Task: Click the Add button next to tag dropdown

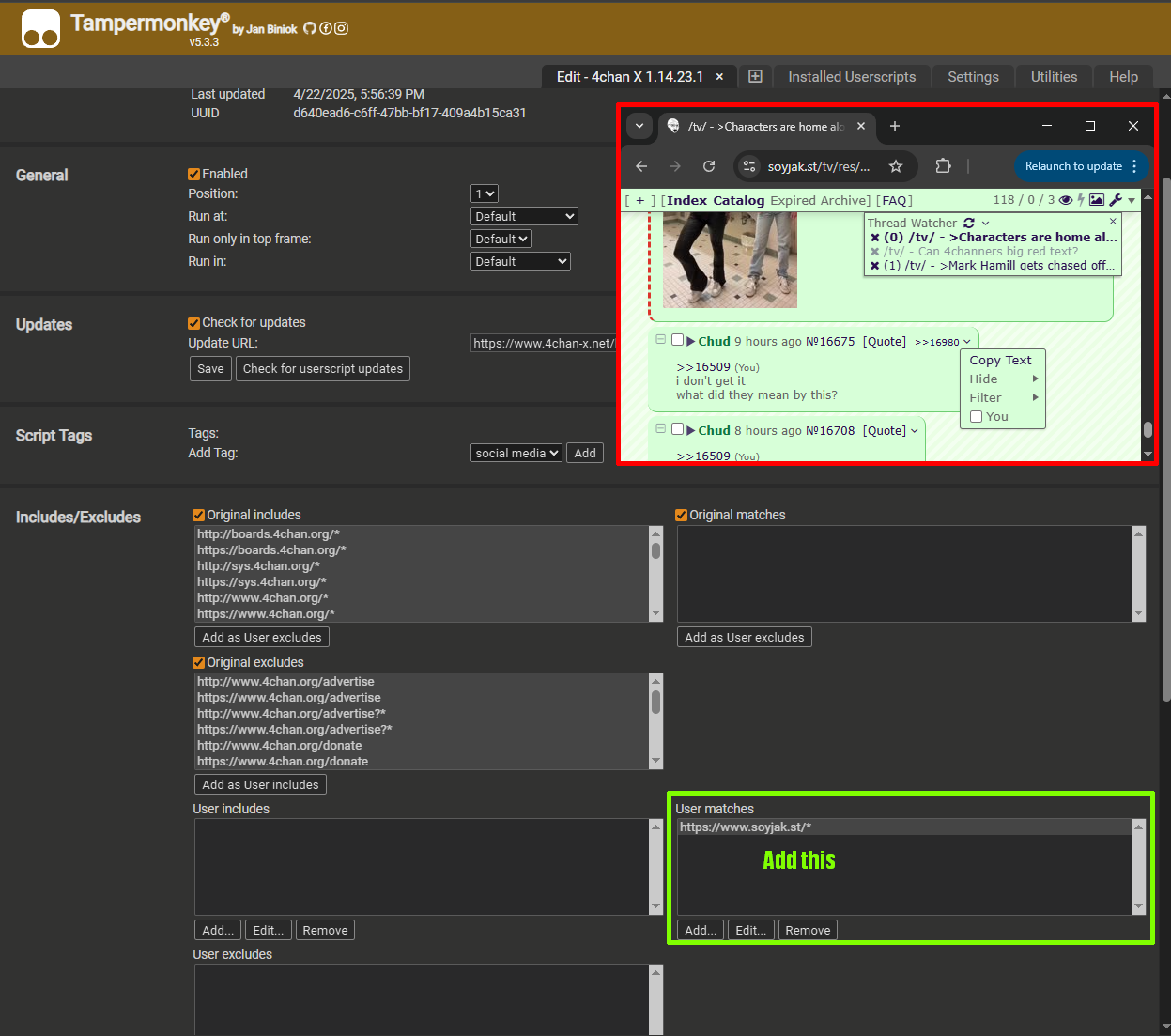Action: [585, 453]
